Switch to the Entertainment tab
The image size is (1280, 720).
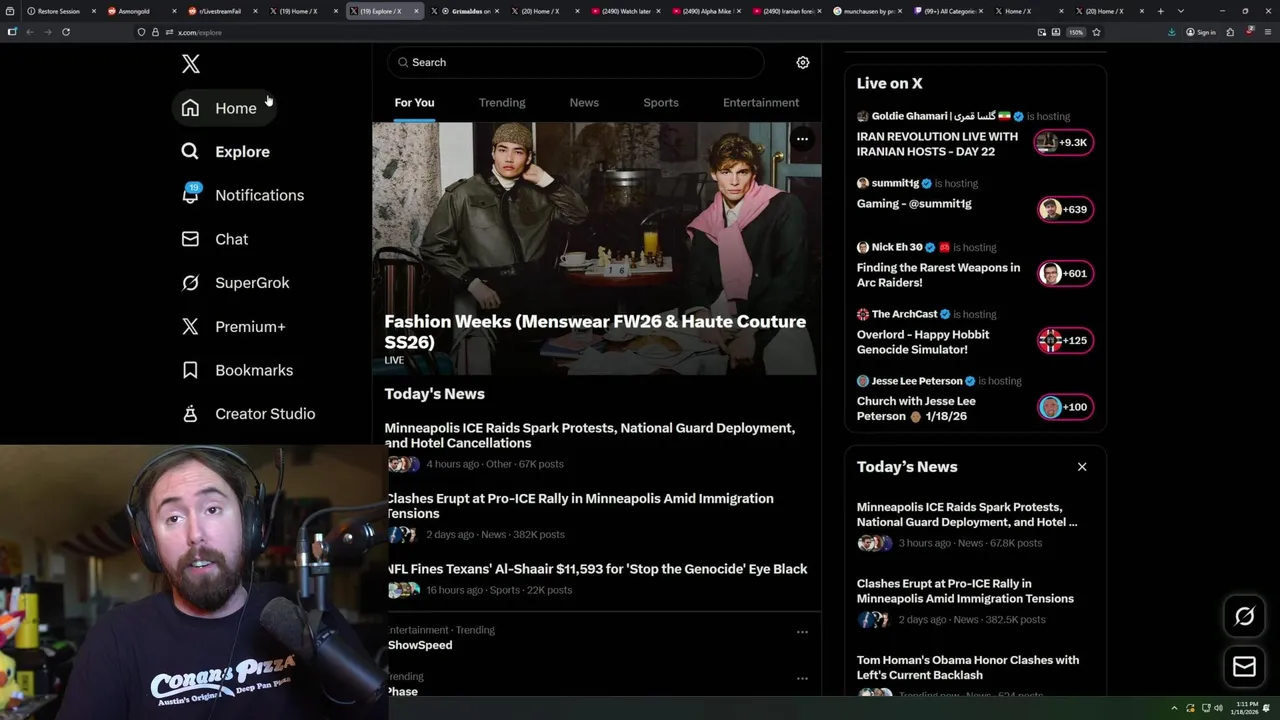[761, 102]
